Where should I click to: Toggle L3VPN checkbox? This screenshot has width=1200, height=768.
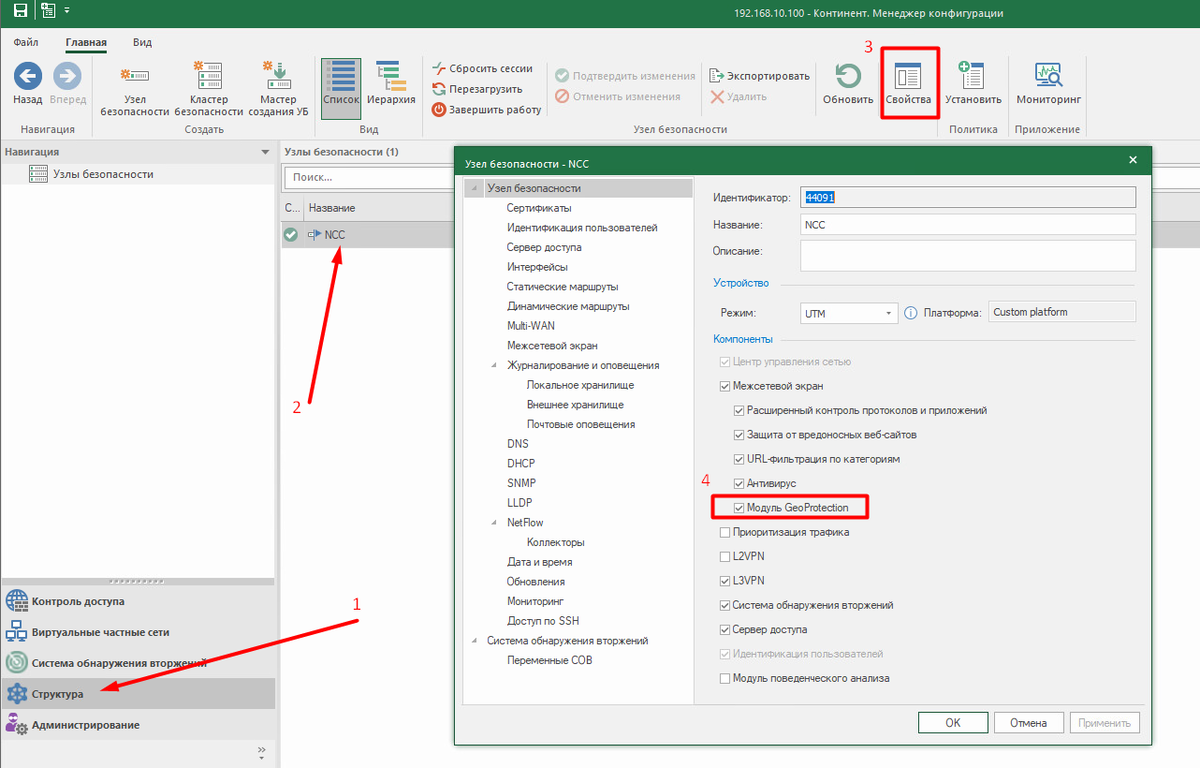726,580
